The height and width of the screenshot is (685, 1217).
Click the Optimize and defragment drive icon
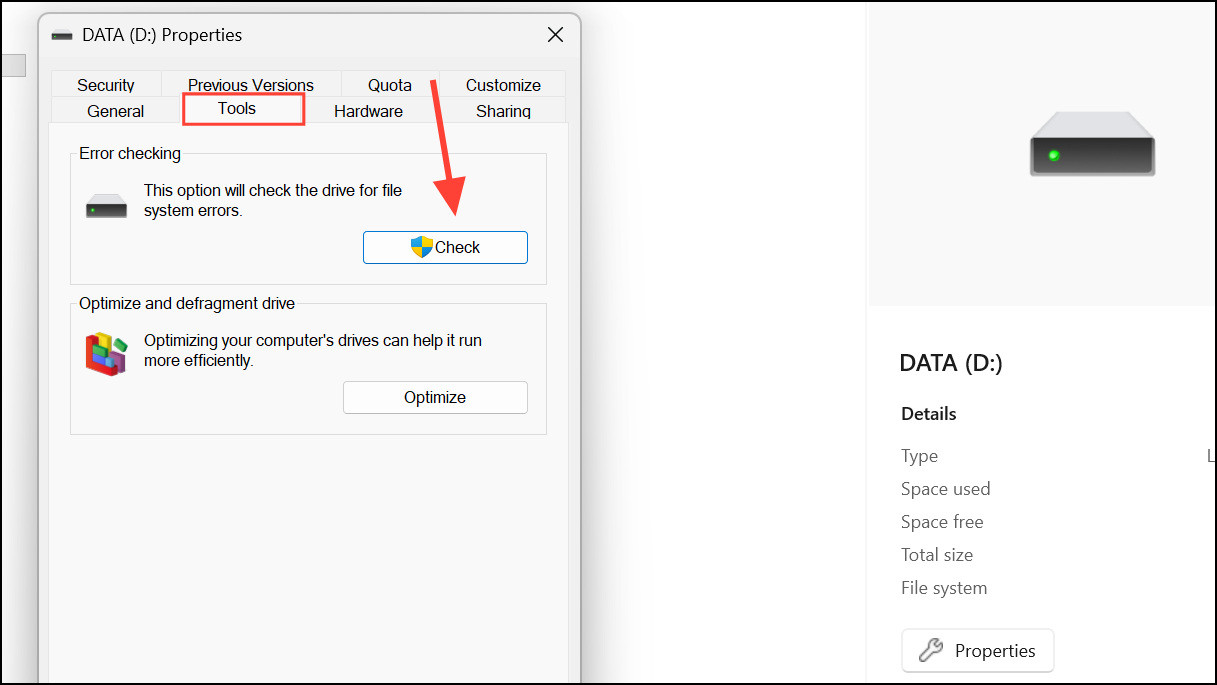tap(106, 352)
